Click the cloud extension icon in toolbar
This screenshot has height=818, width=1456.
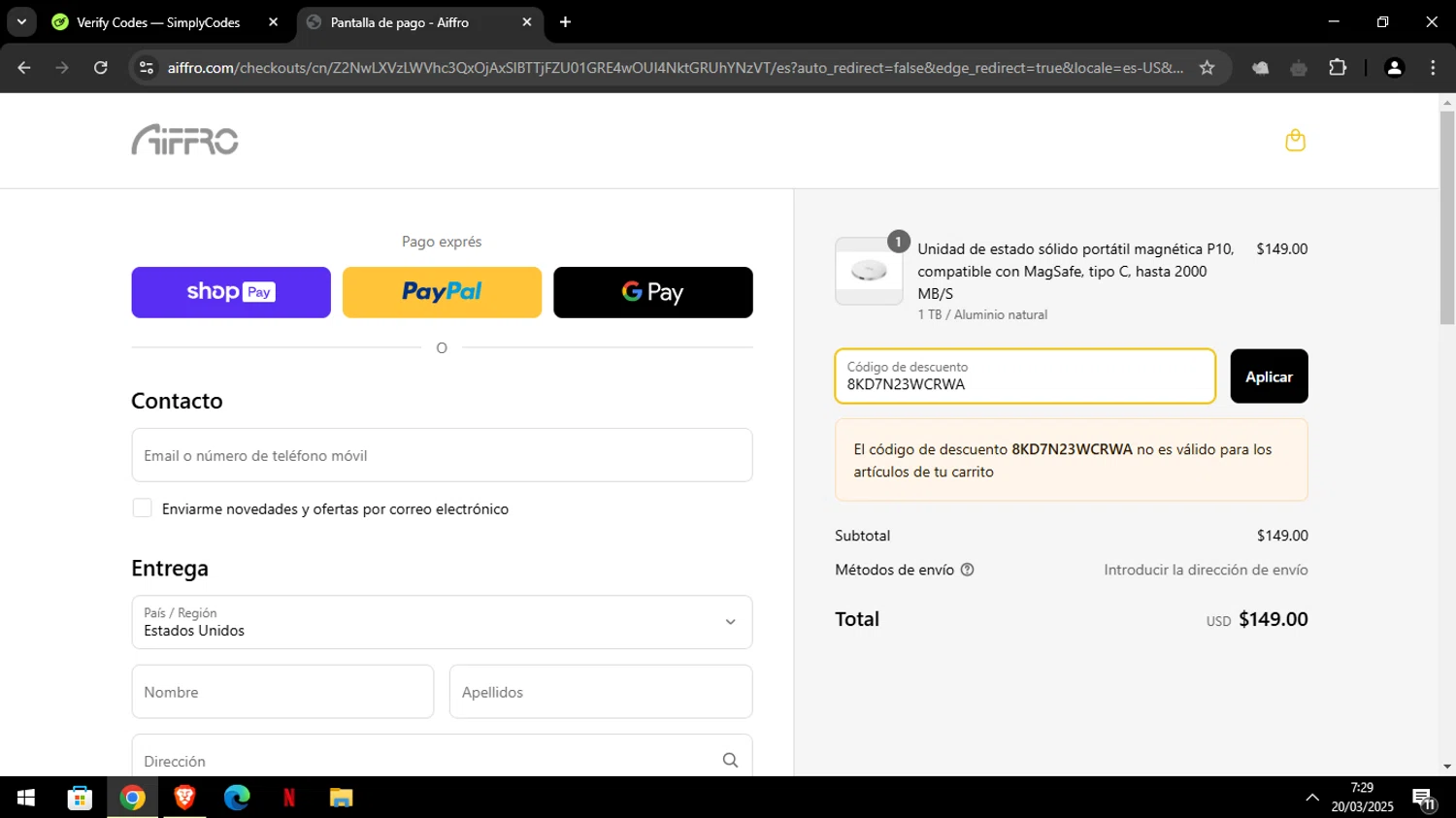pyautogui.click(x=1260, y=68)
